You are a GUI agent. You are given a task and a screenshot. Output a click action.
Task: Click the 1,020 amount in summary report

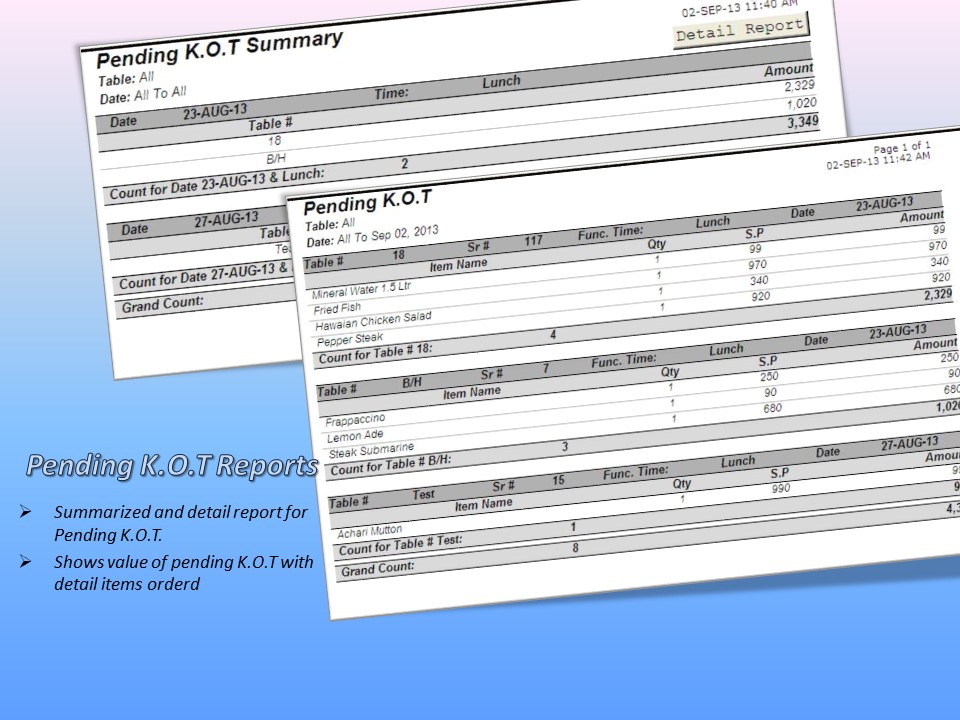point(801,103)
